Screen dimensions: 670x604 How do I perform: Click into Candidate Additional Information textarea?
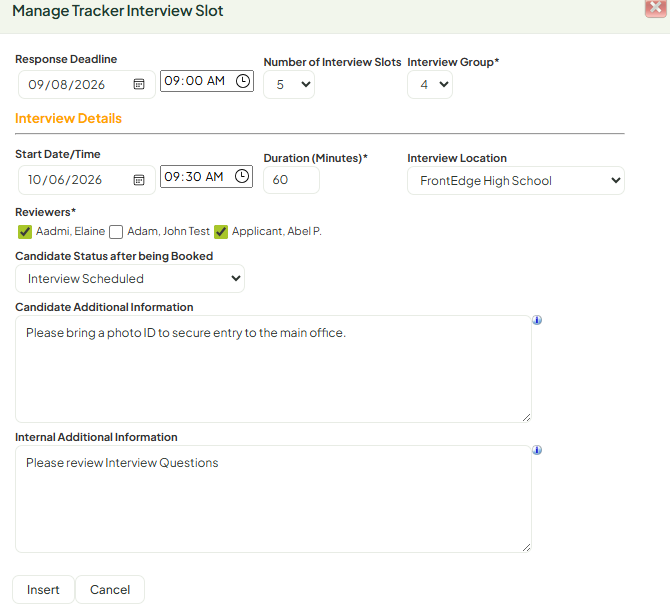[273, 369]
